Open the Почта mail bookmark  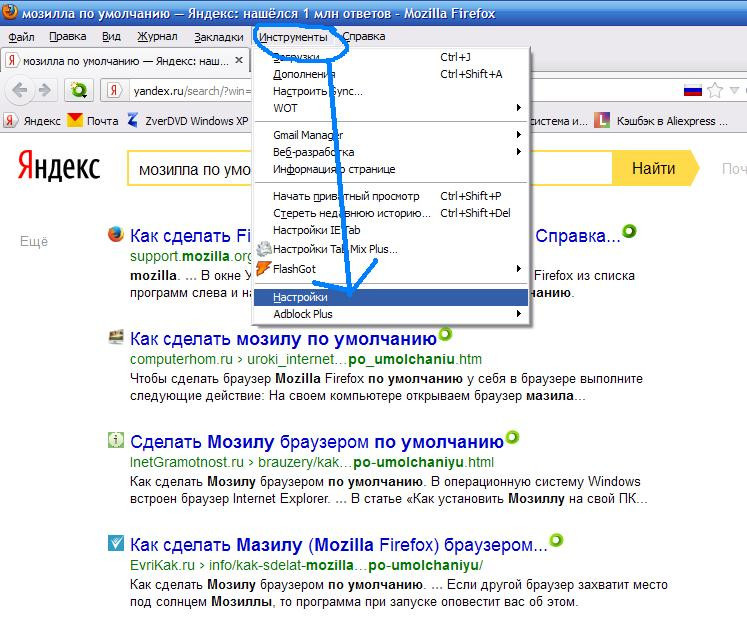(x=93, y=121)
